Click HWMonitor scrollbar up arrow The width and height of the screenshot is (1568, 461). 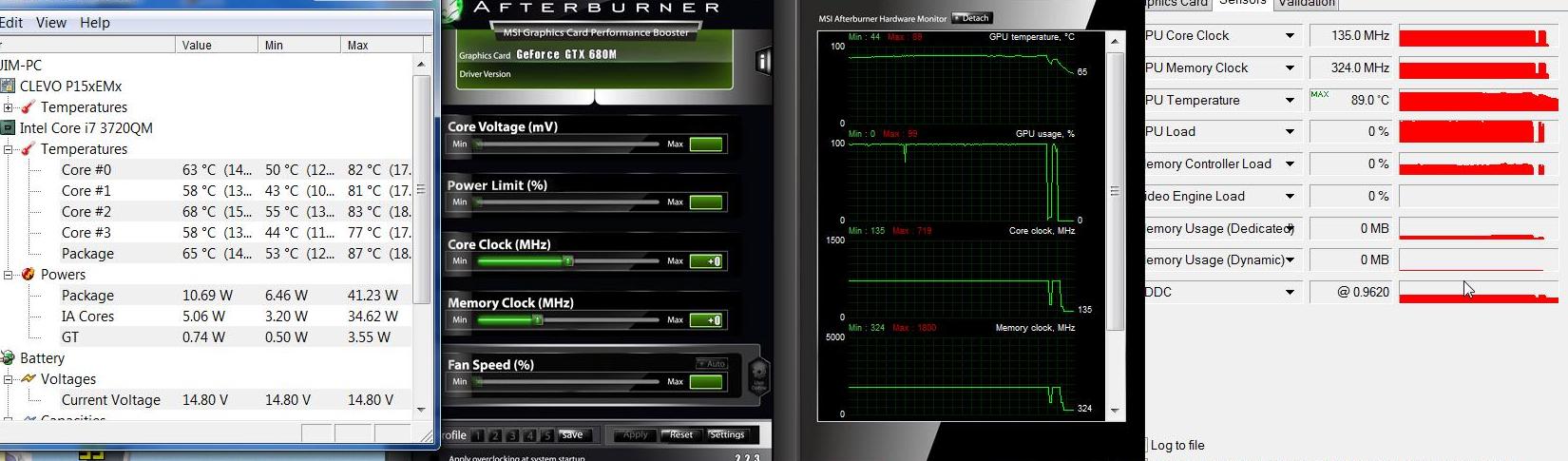coord(421,64)
